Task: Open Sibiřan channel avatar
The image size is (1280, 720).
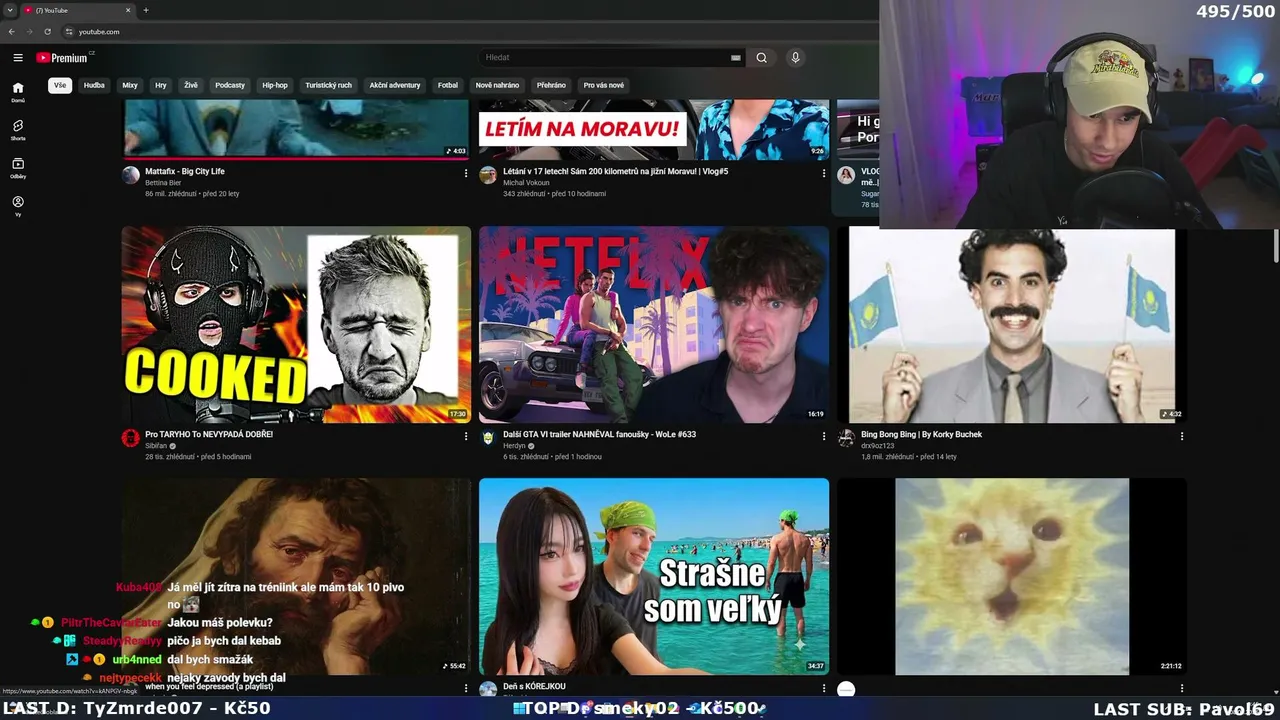Action: click(x=131, y=438)
